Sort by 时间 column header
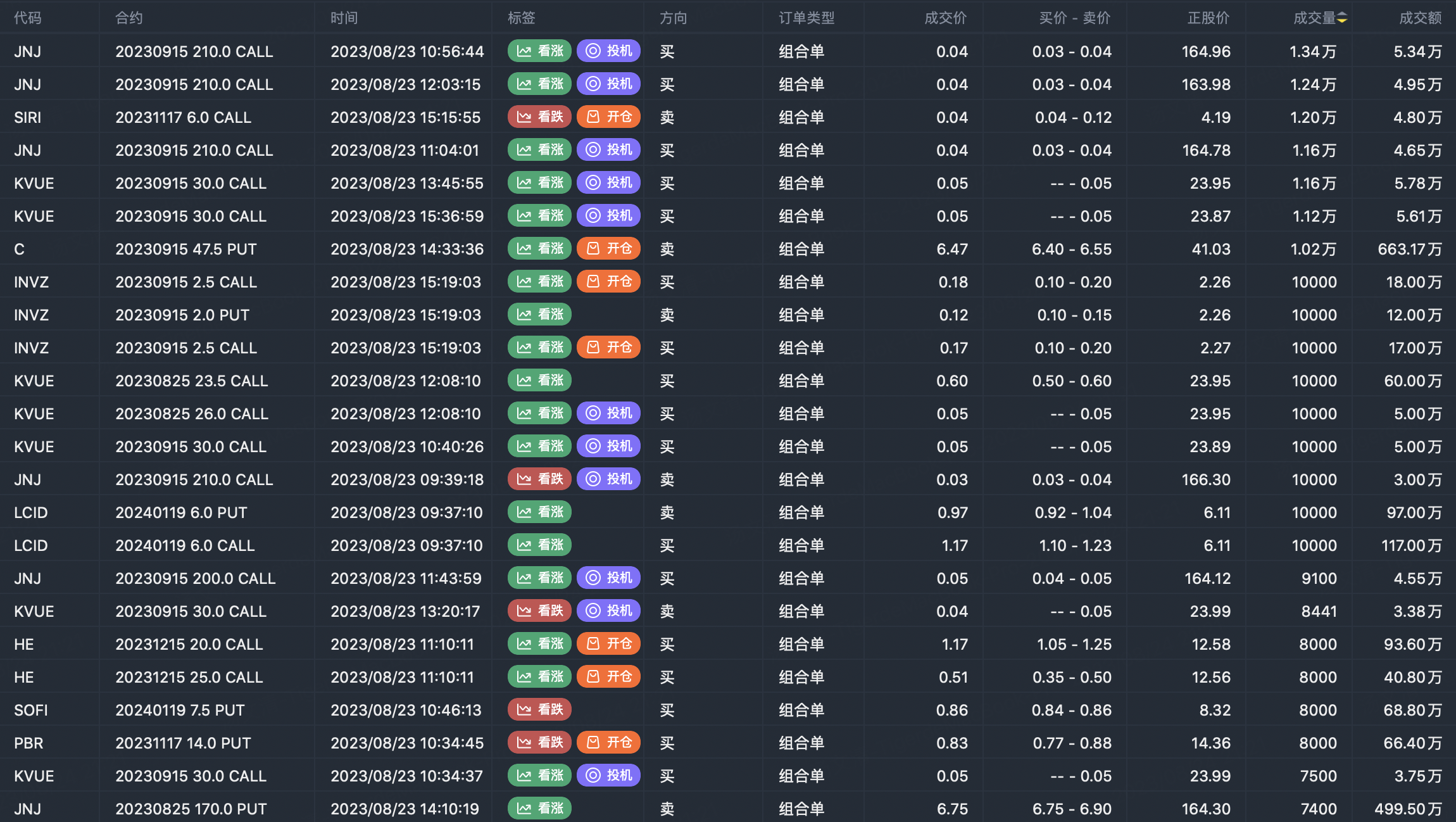Image resolution: width=1456 pixels, height=822 pixels. click(x=344, y=18)
